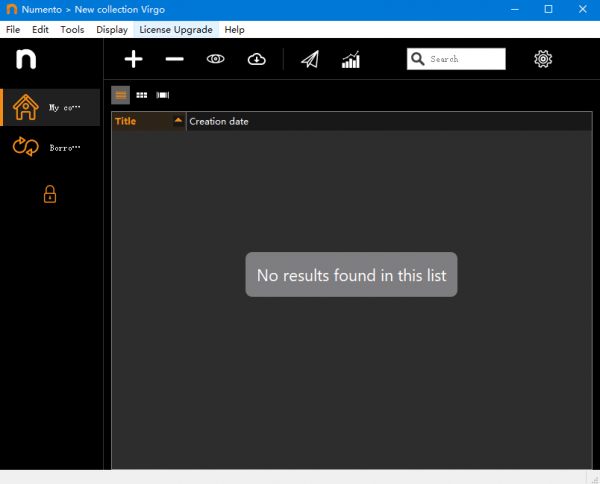Open the Borrowed section in sidebar

coord(50,148)
